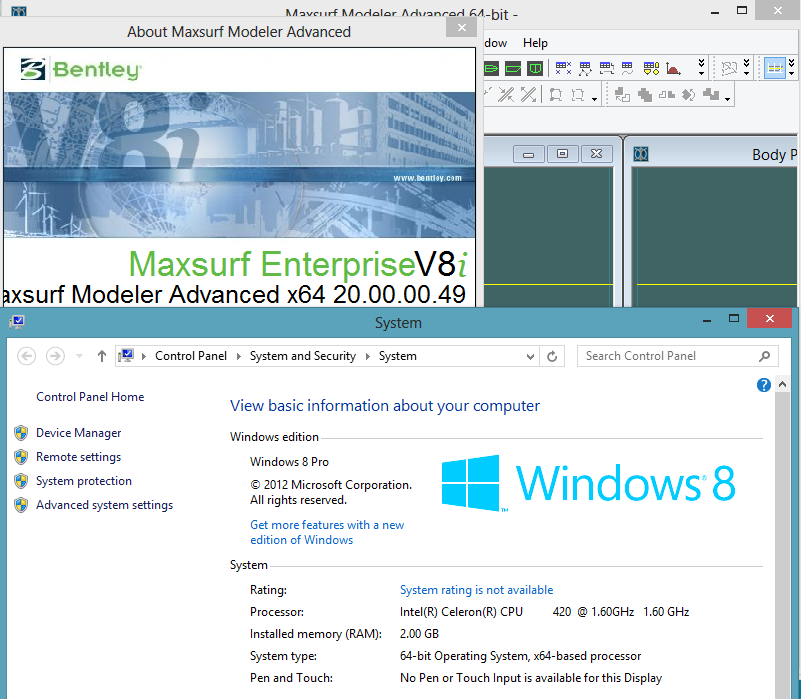This screenshot has width=801, height=699.
Task: Open the Surfaces table window icon
Action: (606, 68)
